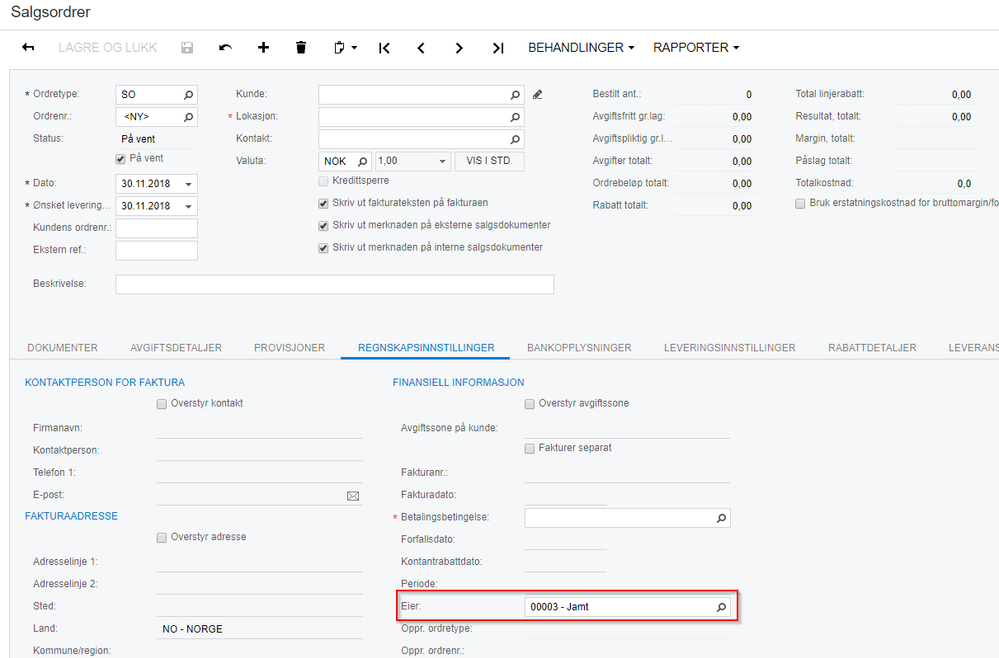
Task: Switch to the AVGIFTSDETALJER tab
Action: coord(176,348)
